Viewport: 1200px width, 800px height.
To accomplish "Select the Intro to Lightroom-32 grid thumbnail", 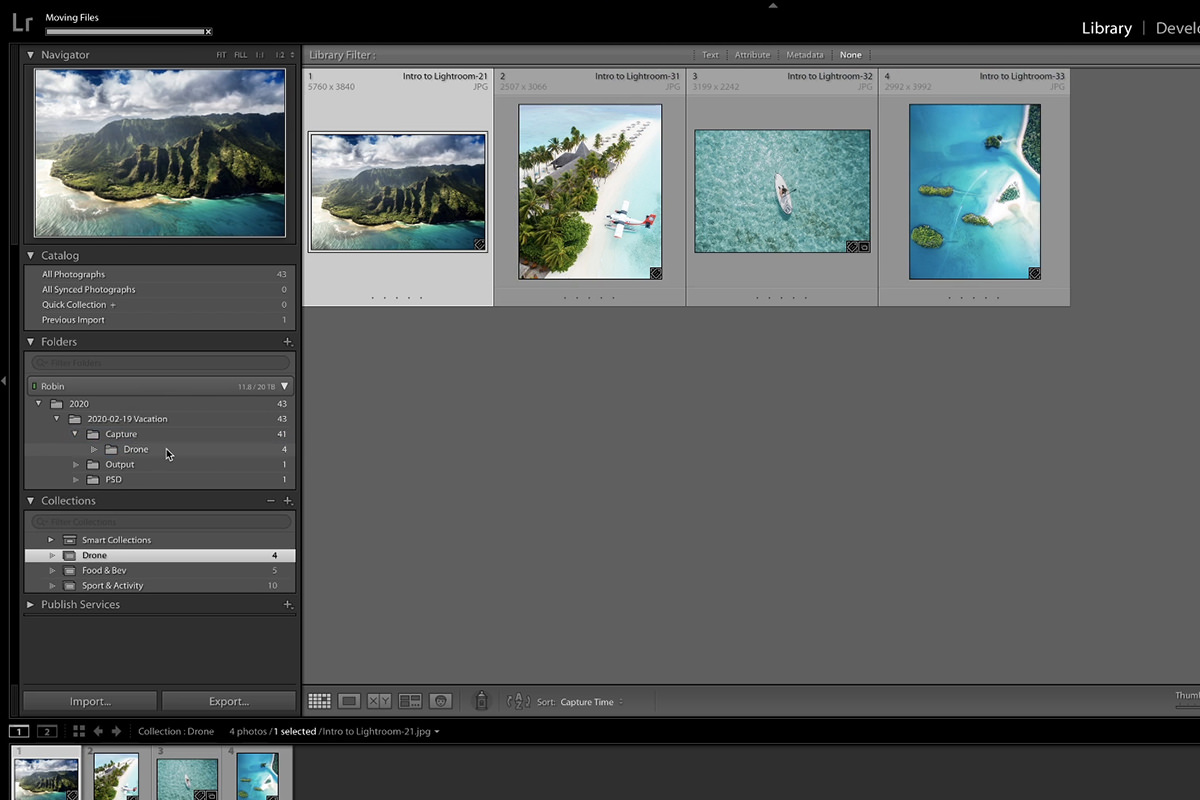I will (782, 191).
